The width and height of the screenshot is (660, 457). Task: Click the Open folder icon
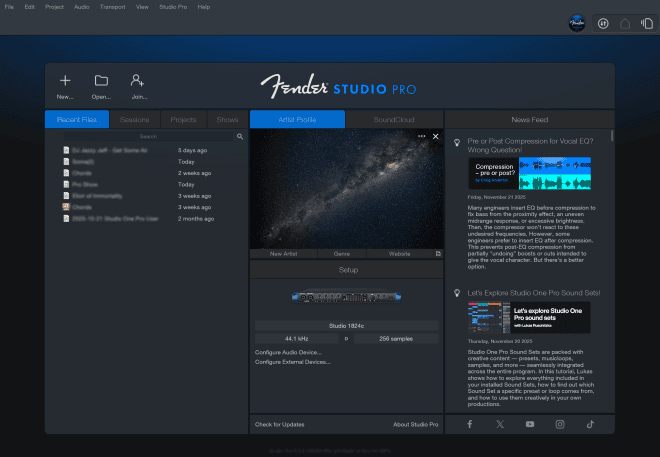101,81
